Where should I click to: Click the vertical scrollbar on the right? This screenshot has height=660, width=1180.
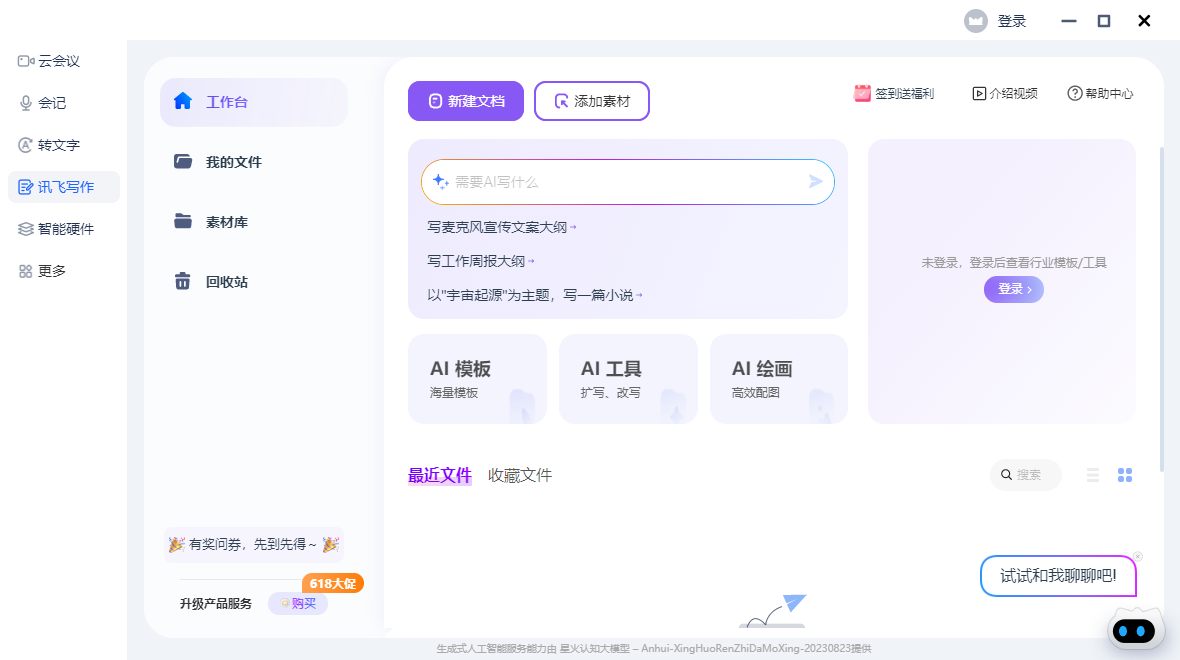(1162, 309)
